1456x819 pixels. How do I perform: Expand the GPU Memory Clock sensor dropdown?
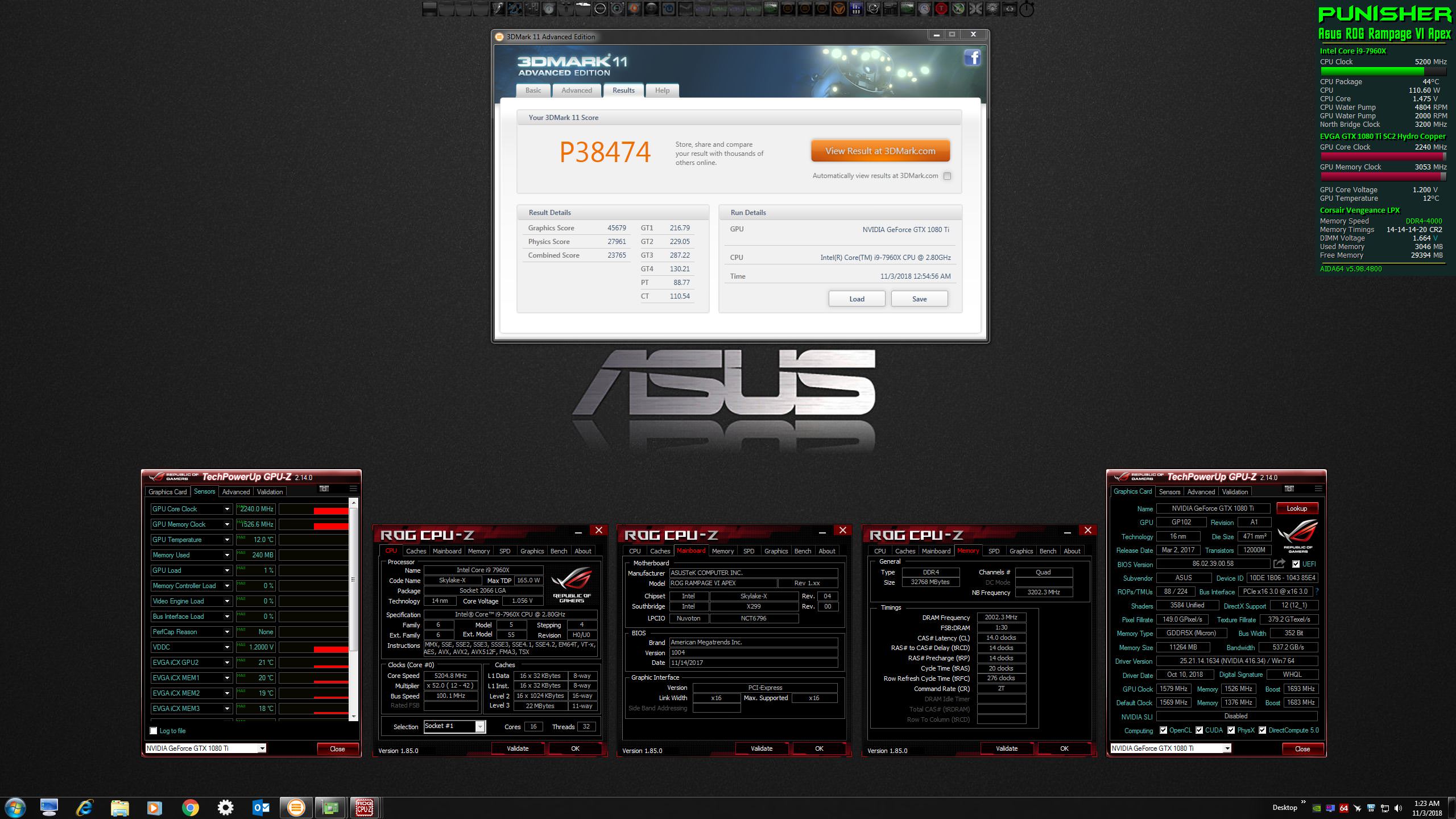227,524
